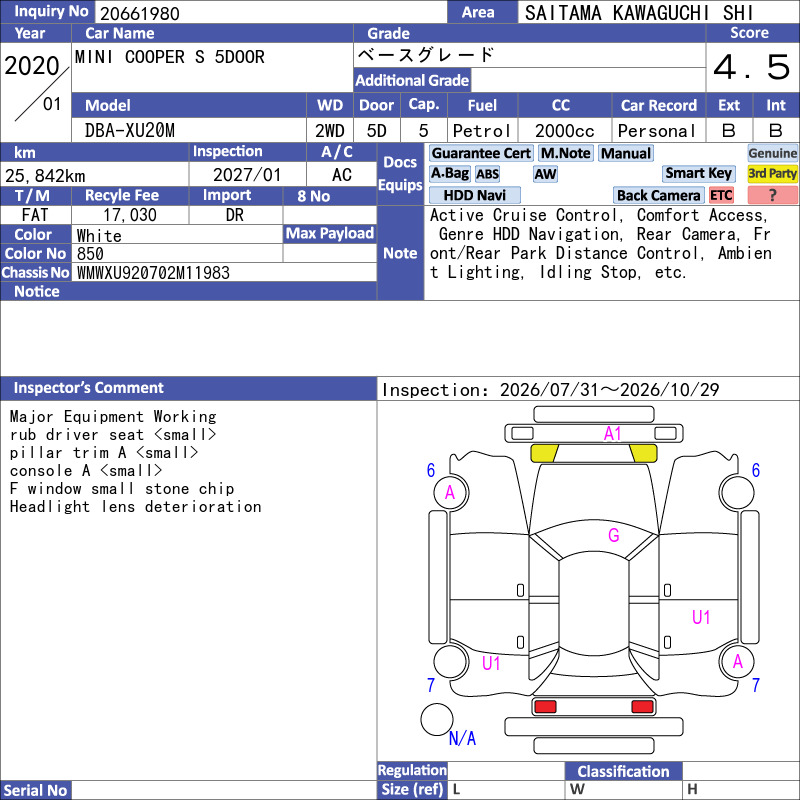The image size is (800, 800).
Task: Click the Smart Key tag
Action: (698, 173)
